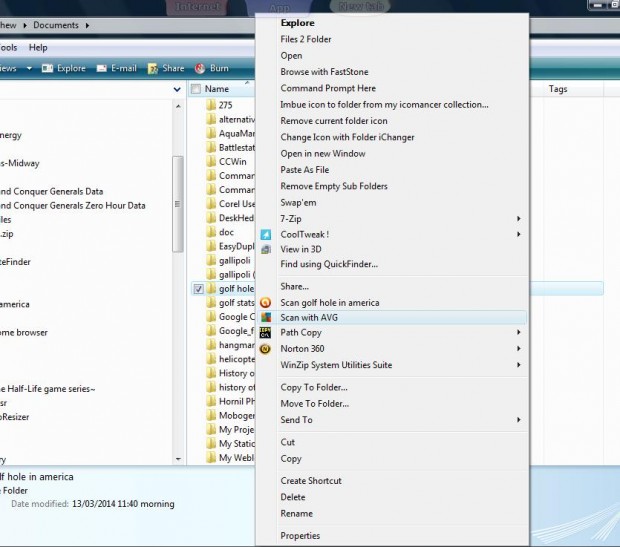Select Command Prompt Here
Screen dimensions: 620x547
pyautogui.click(x=328, y=88)
